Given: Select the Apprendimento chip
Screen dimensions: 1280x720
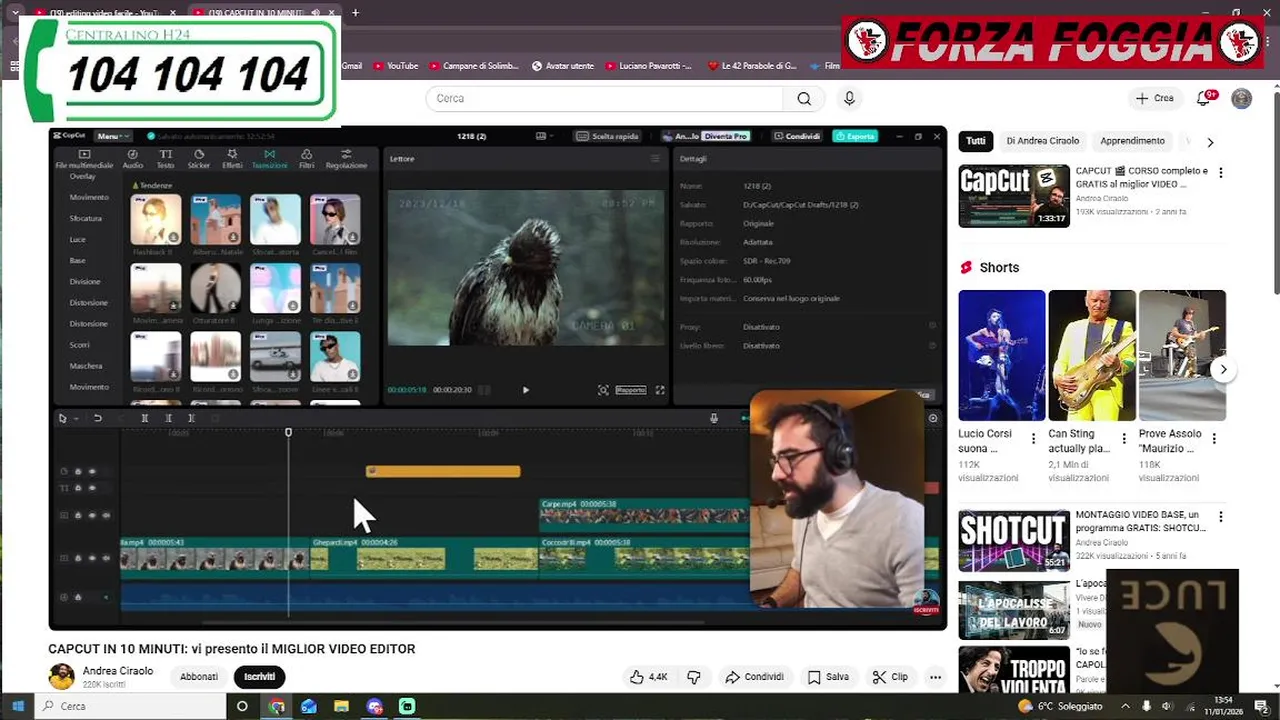Looking at the screenshot, I should click(1132, 141).
